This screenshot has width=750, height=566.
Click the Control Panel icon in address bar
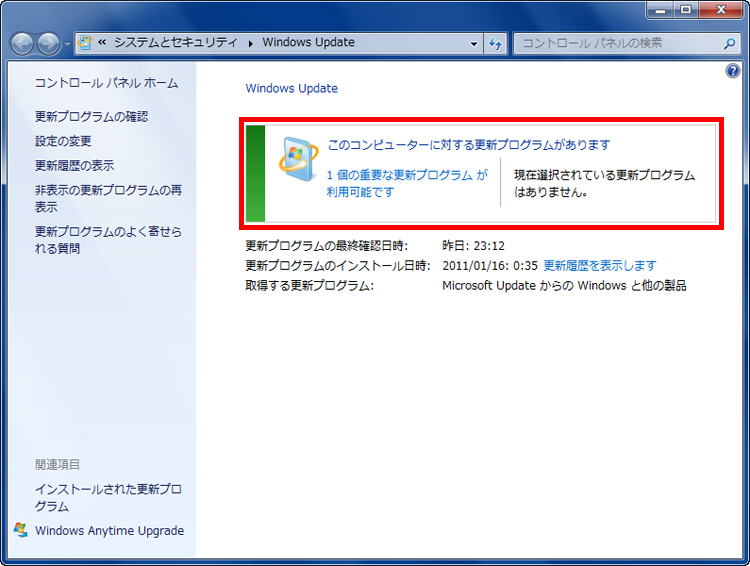pyautogui.click(x=85, y=43)
